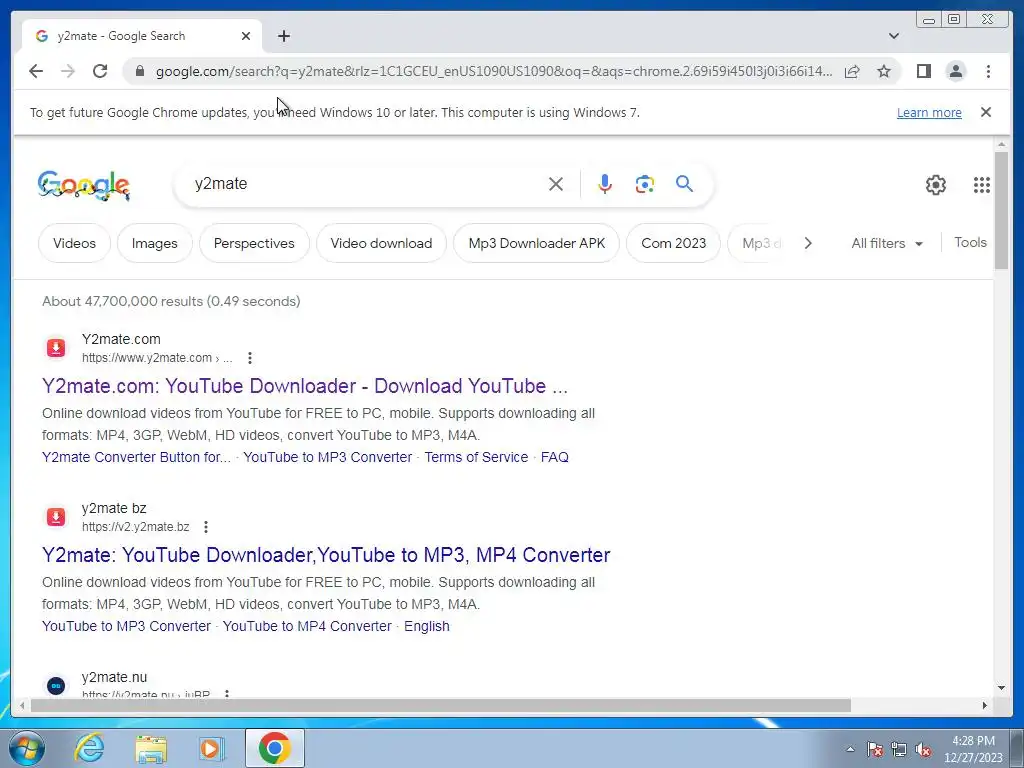Screen dimensions: 1024x768
Task: Open search Tools
Action: click(970, 242)
